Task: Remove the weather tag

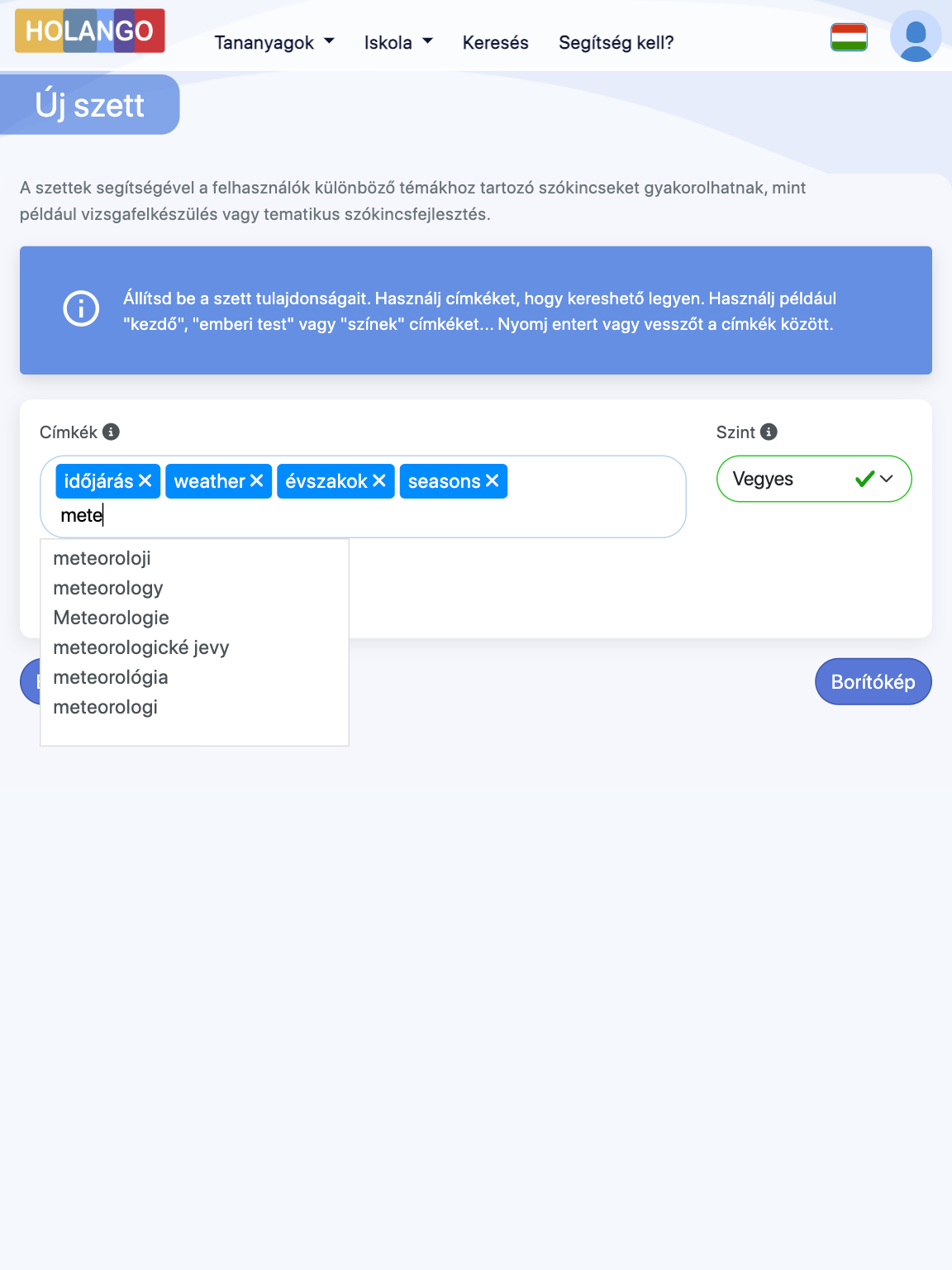Action: coord(257,480)
